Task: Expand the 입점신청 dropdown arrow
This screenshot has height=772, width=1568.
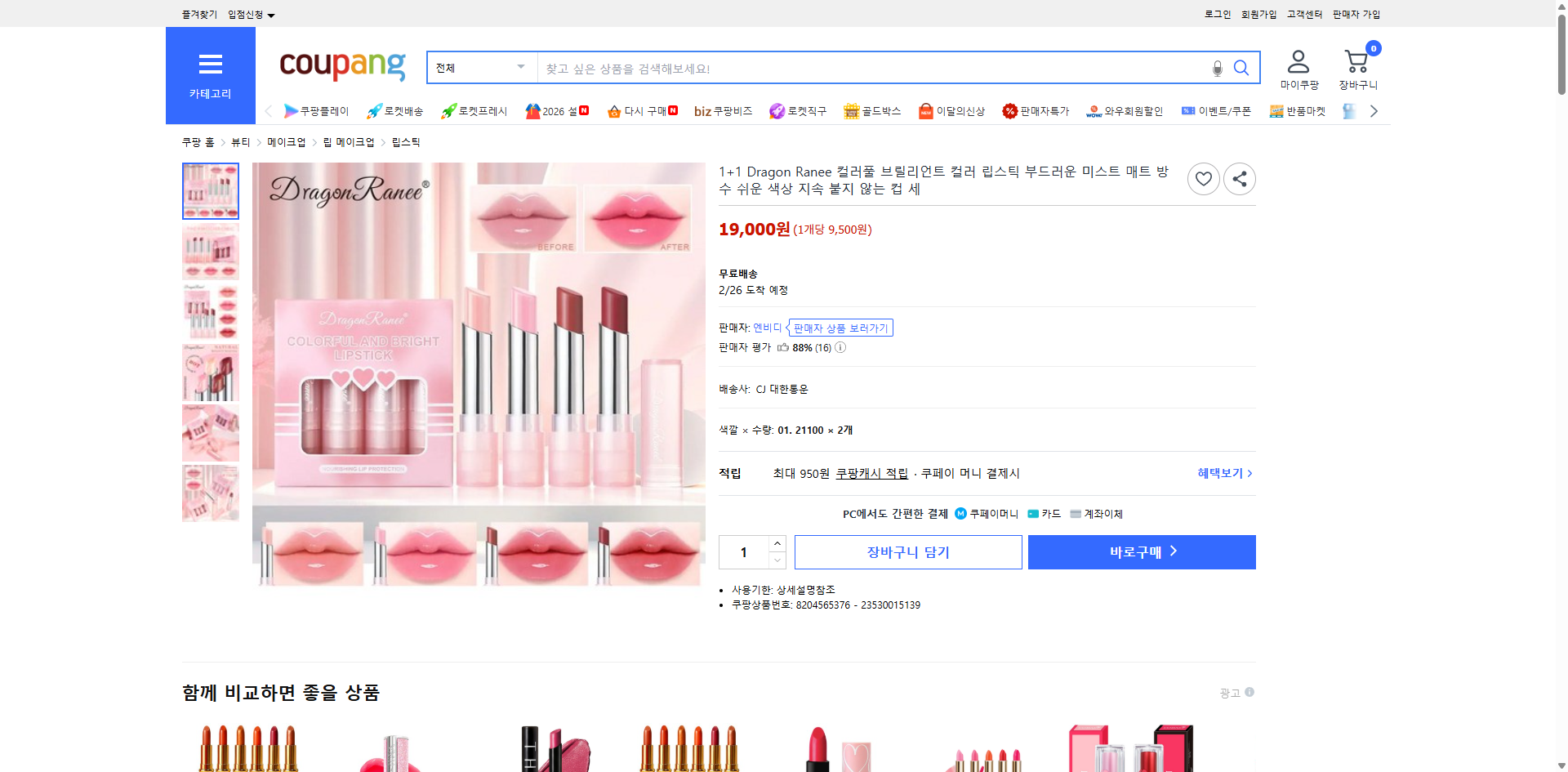Action: click(272, 14)
